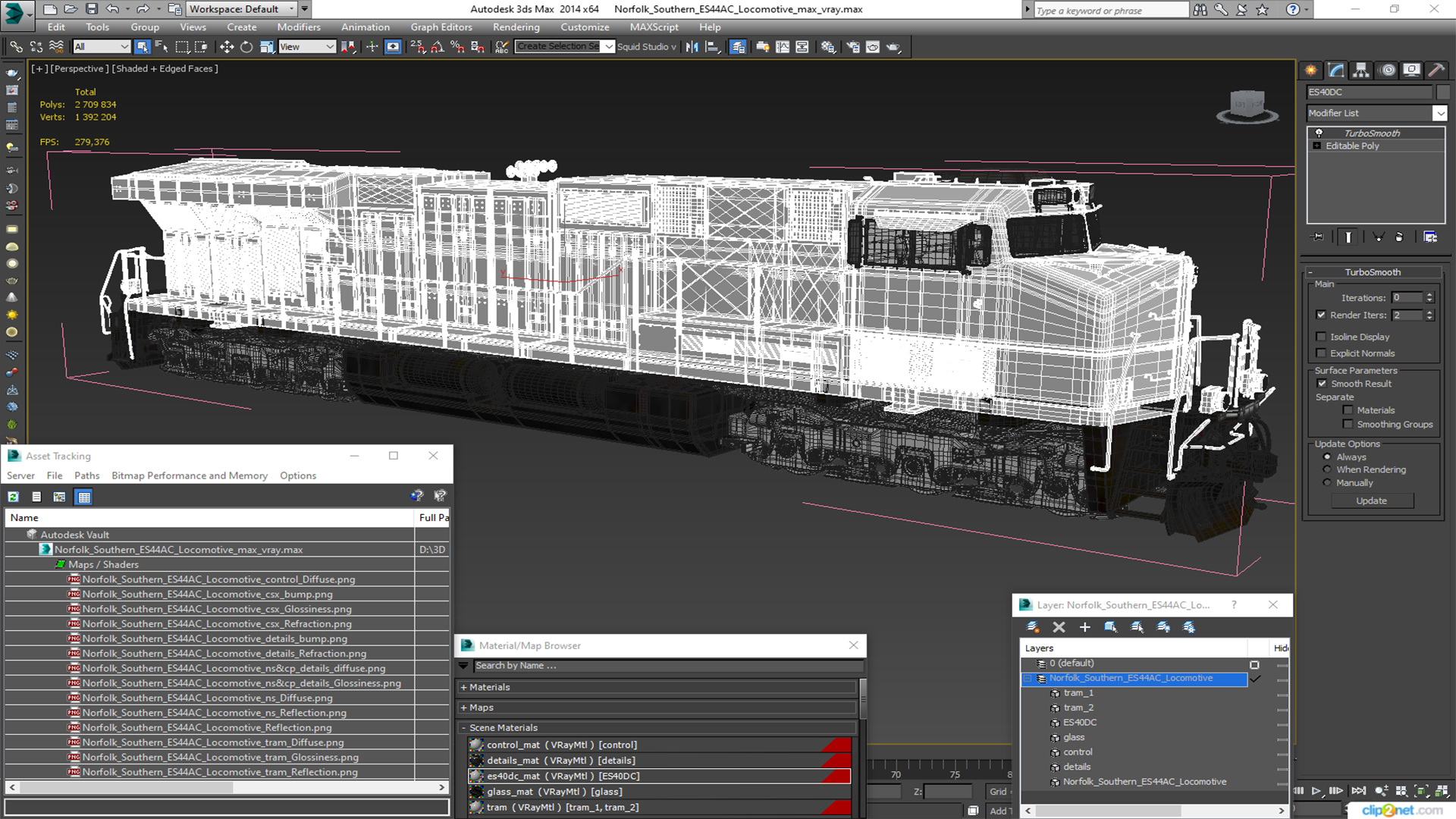Screen dimensions: 1456x819
Task: Select the Manually update radio button
Action: [1327, 483]
